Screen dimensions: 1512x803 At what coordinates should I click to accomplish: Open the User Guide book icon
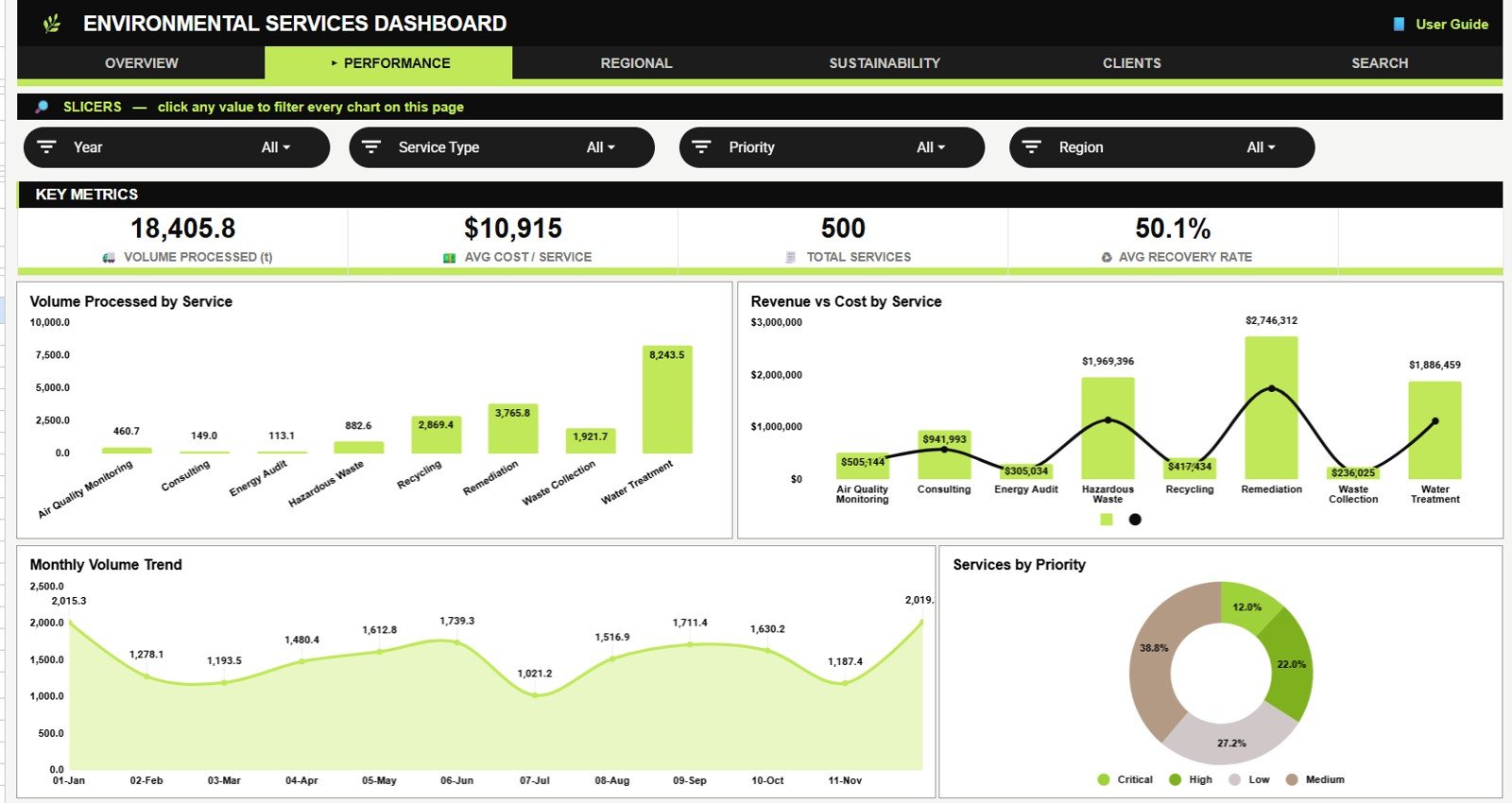(1399, 25)
